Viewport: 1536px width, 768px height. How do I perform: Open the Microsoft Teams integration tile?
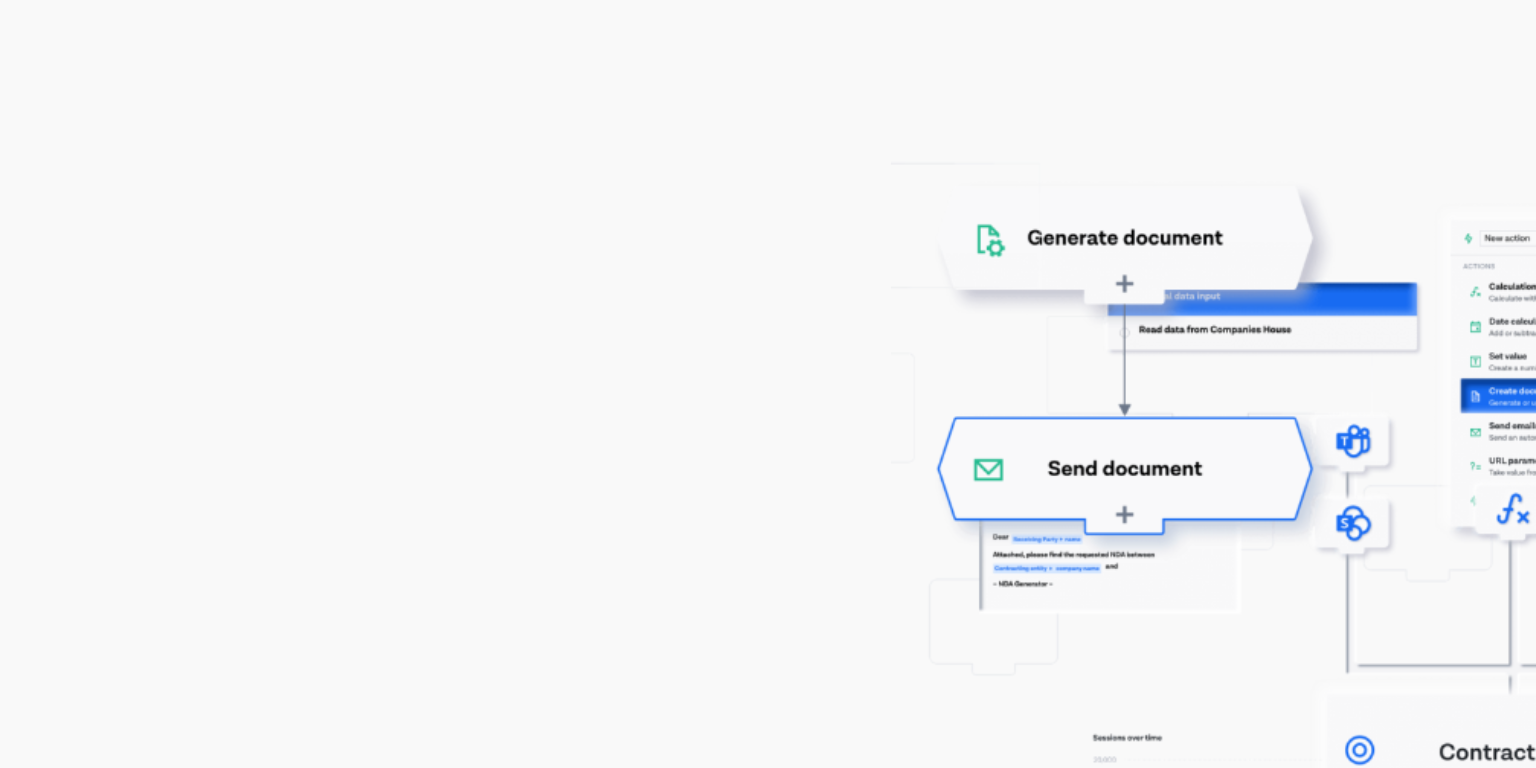tap(1352, 441)
